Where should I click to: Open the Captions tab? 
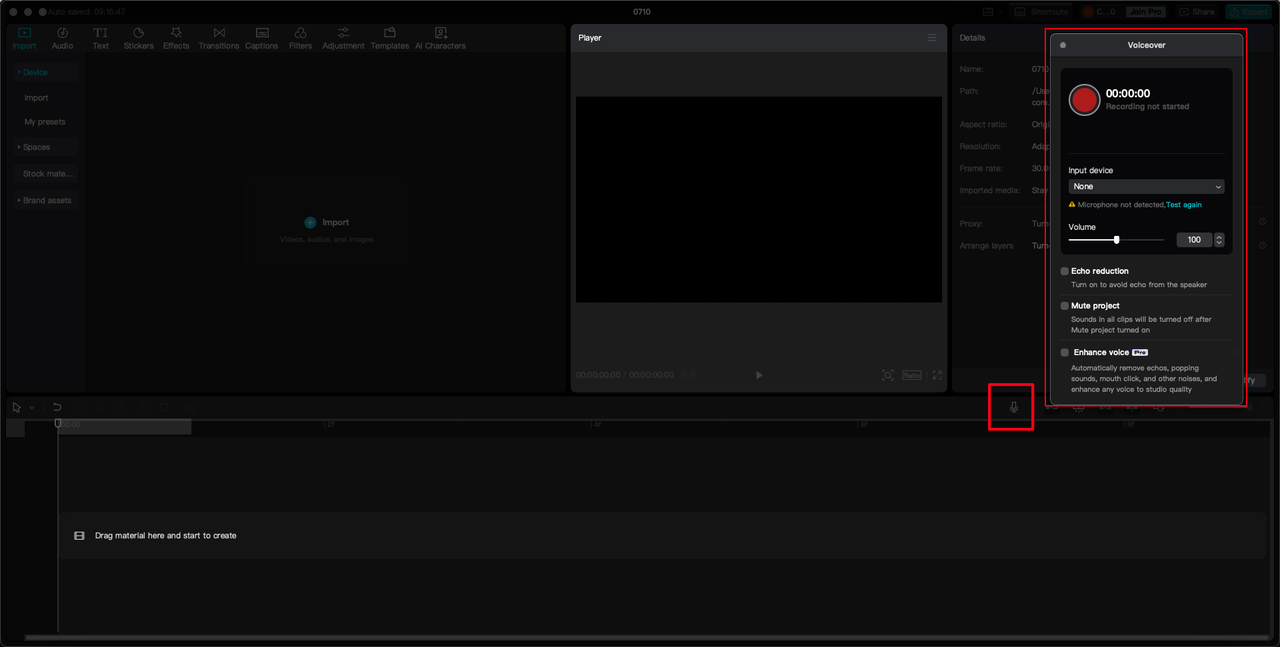(x=262, y=39)
